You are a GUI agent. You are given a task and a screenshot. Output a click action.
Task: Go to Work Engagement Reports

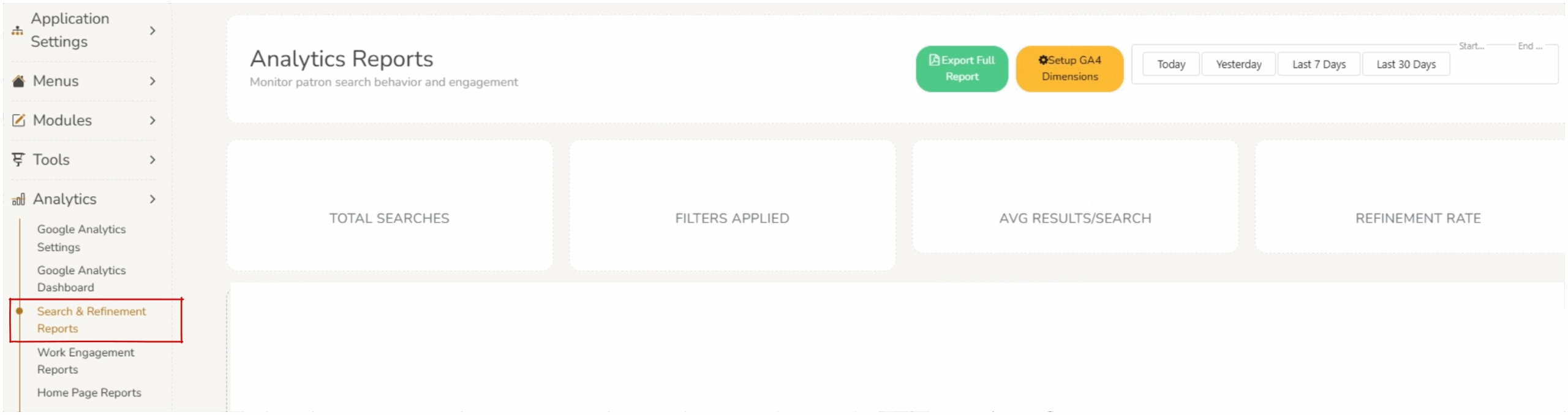click(86, 360)
